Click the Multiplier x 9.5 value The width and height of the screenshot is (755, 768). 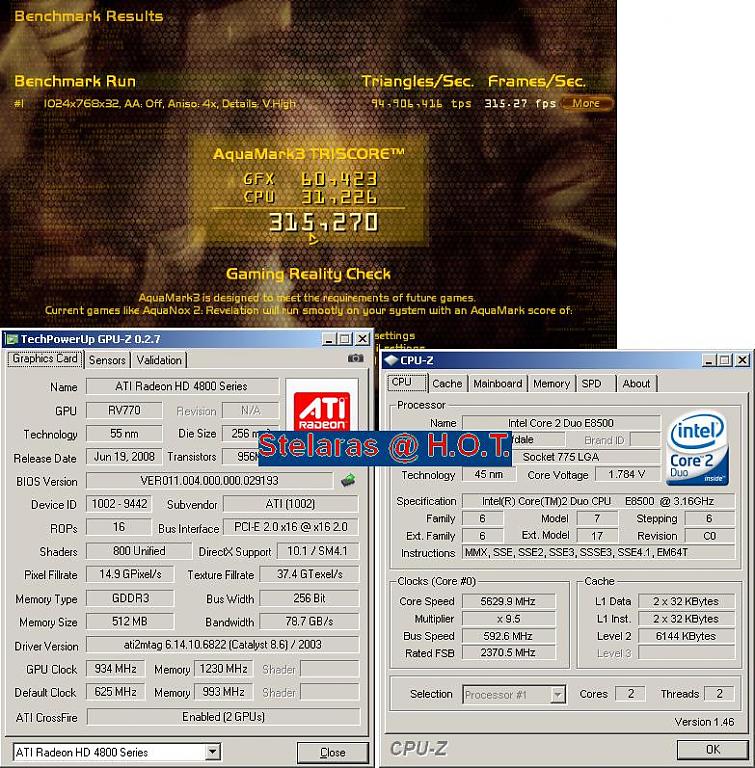508,619
